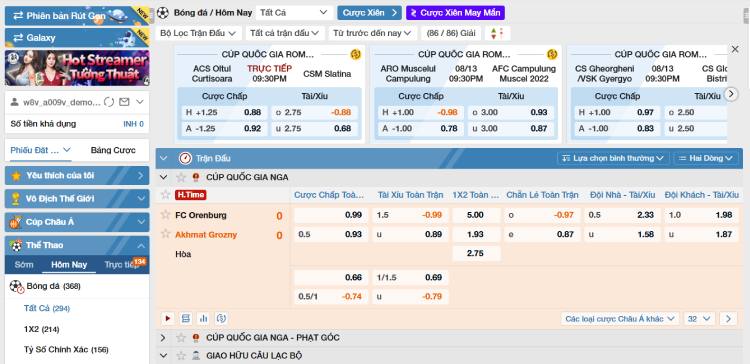
Task: Open Từ trước đến nay dropdown
Action: point(372,33)
